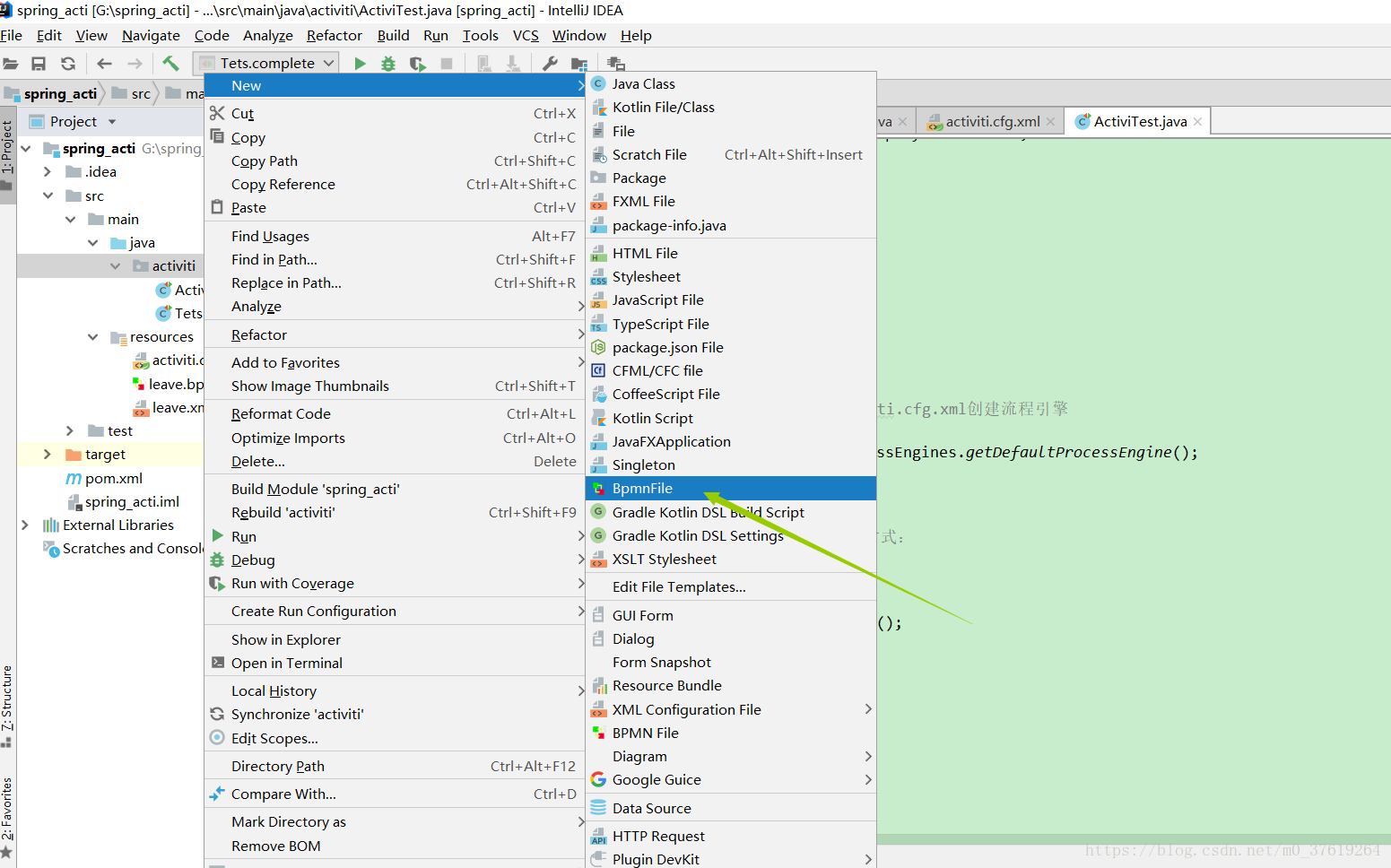Image resolution: width=1391 pixels, height=868 pixels.
Task: Expand the target folder node
Action: point(48,455)
